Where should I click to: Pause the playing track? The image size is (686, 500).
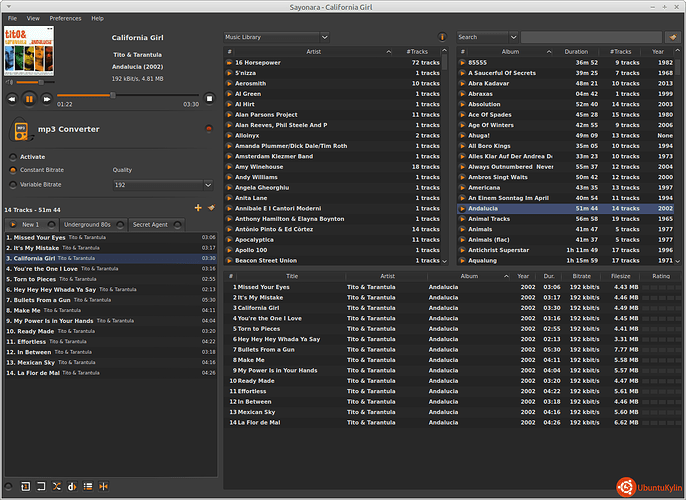(29, 99)
